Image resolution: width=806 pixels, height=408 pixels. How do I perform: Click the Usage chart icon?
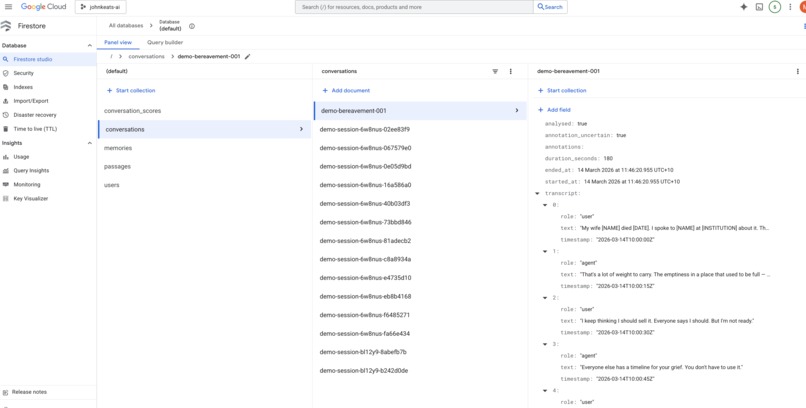pos(6,157)
